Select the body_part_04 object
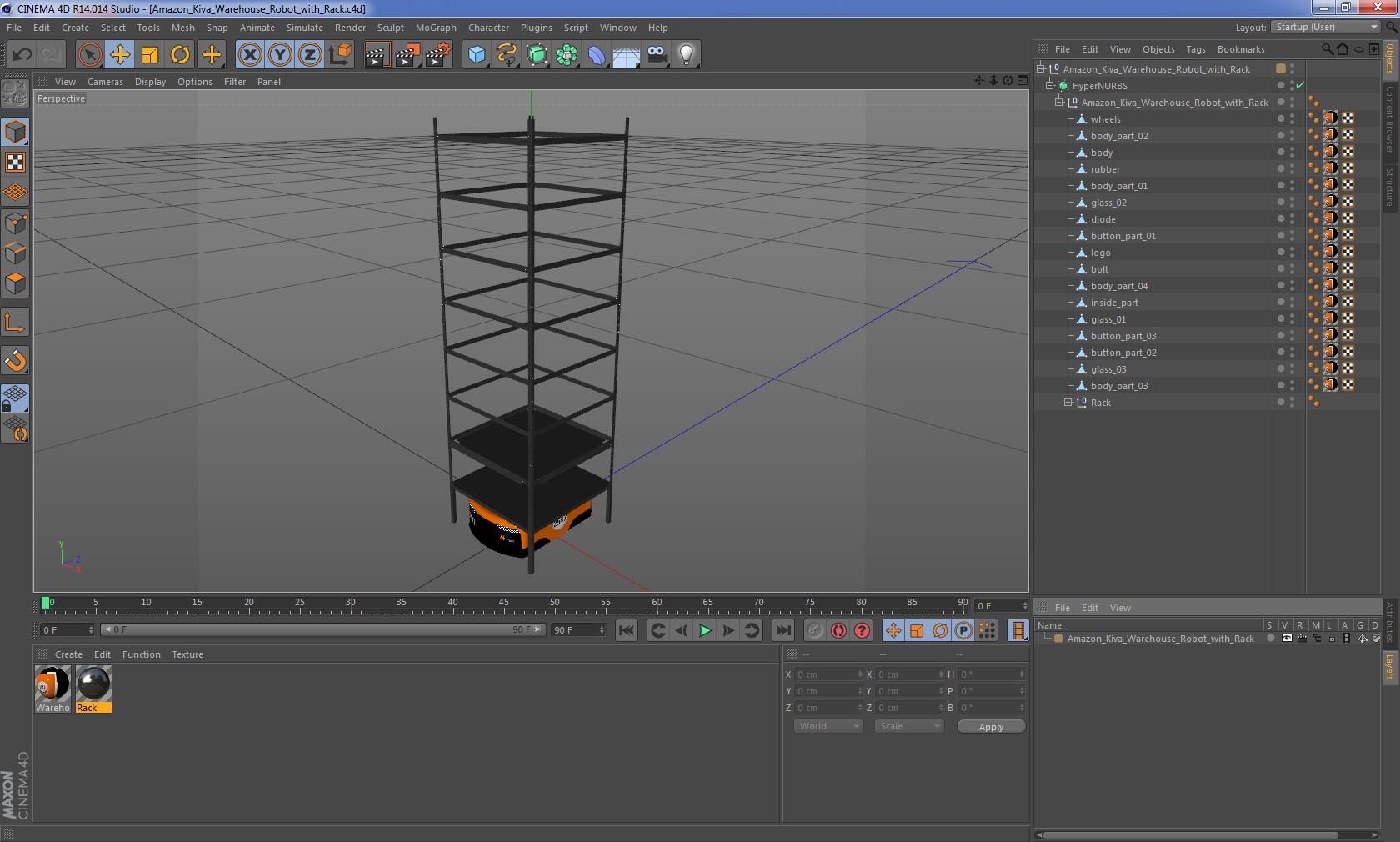The height and width of the screenshot is (842, 1400). pos(1119,286)
